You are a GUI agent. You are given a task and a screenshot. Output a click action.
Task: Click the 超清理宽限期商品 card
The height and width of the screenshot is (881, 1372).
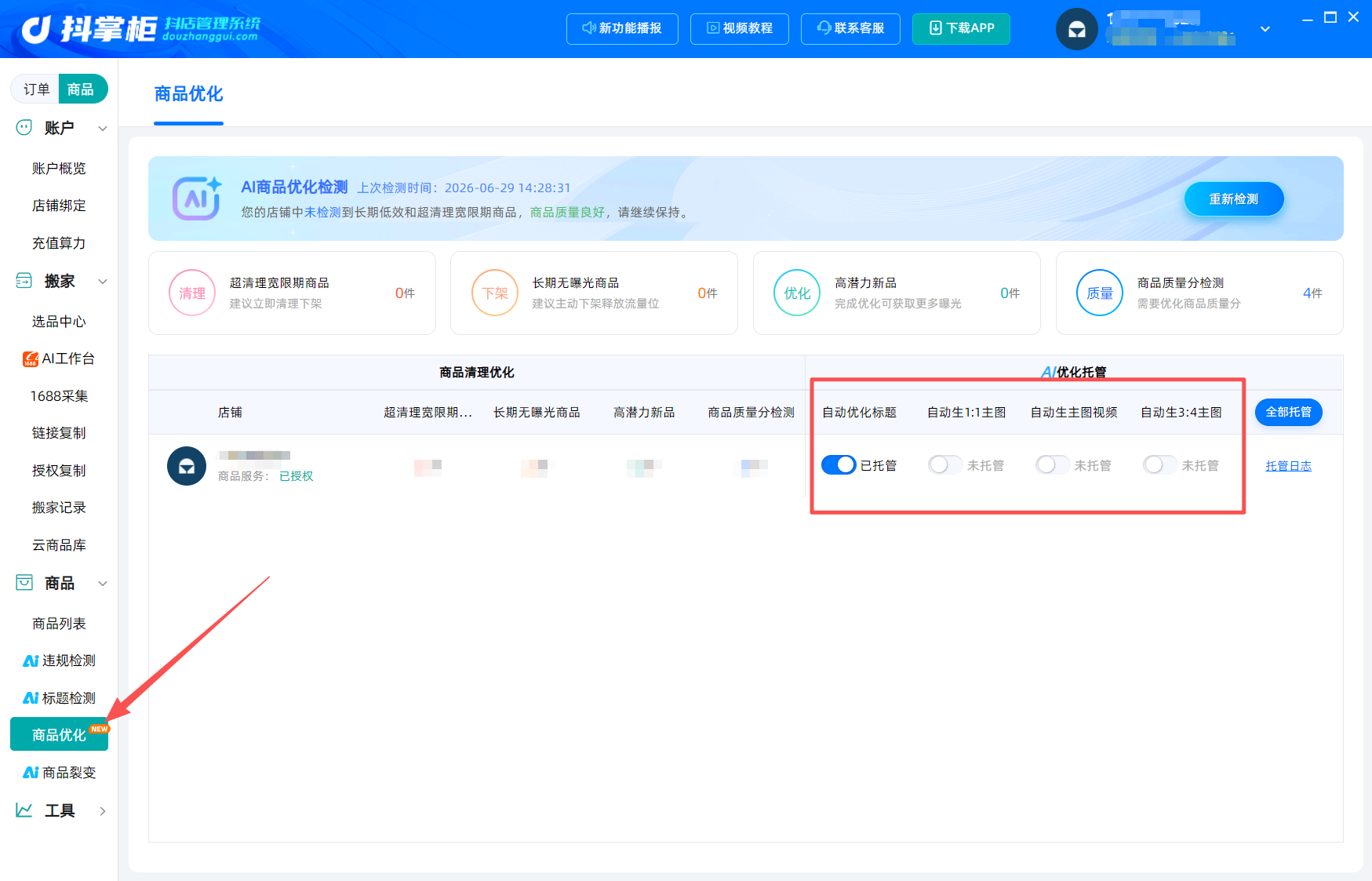click(292, 293)
